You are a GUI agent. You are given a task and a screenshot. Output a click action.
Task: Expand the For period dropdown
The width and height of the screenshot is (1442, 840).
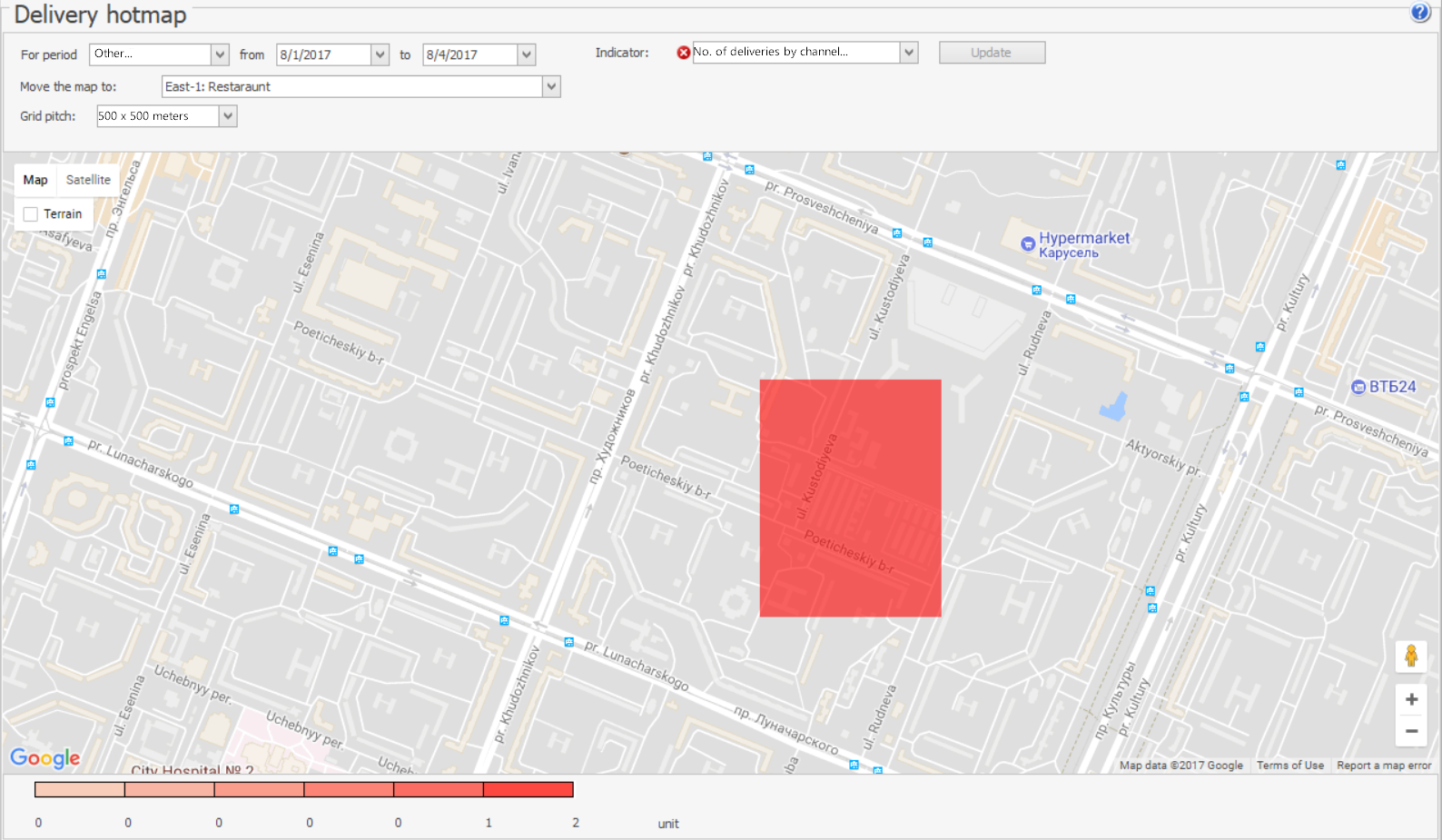point(220,54)
